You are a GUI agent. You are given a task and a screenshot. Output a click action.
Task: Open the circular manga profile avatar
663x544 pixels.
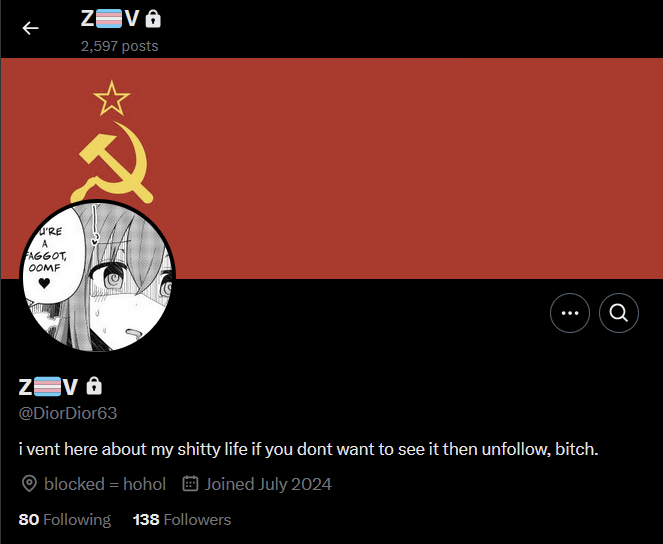pos(98,276)
